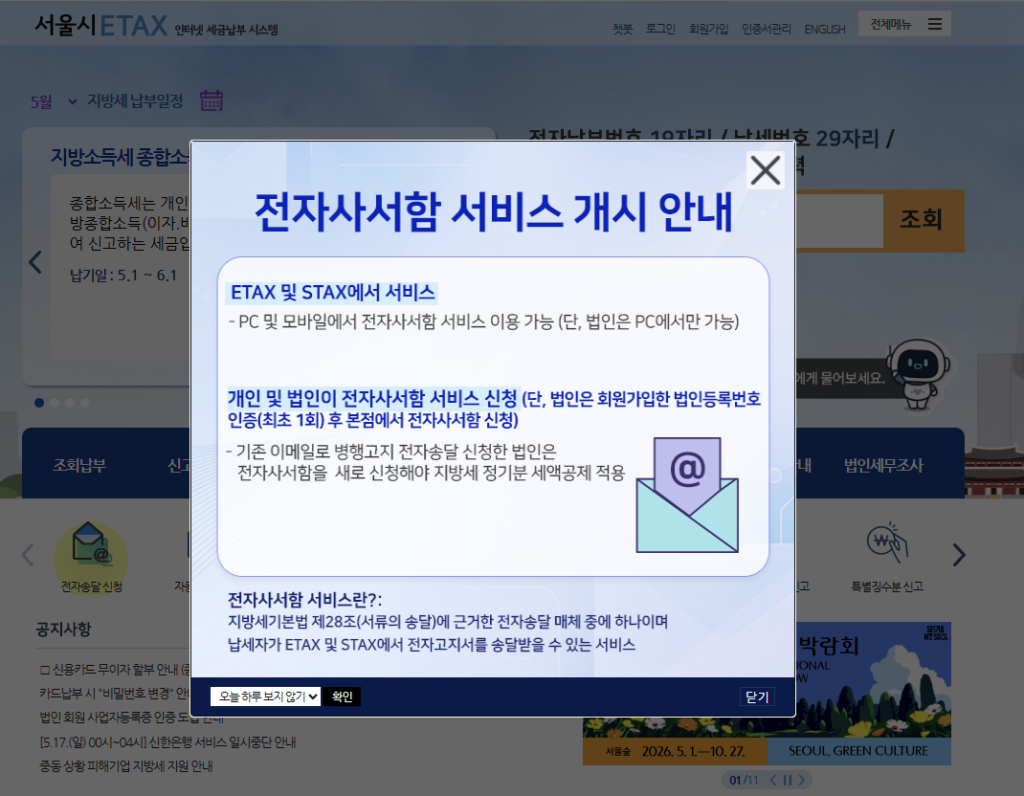Select the first carousel dot indicator
Screen dimensions: 1024x796
click(x=39, y=402)
